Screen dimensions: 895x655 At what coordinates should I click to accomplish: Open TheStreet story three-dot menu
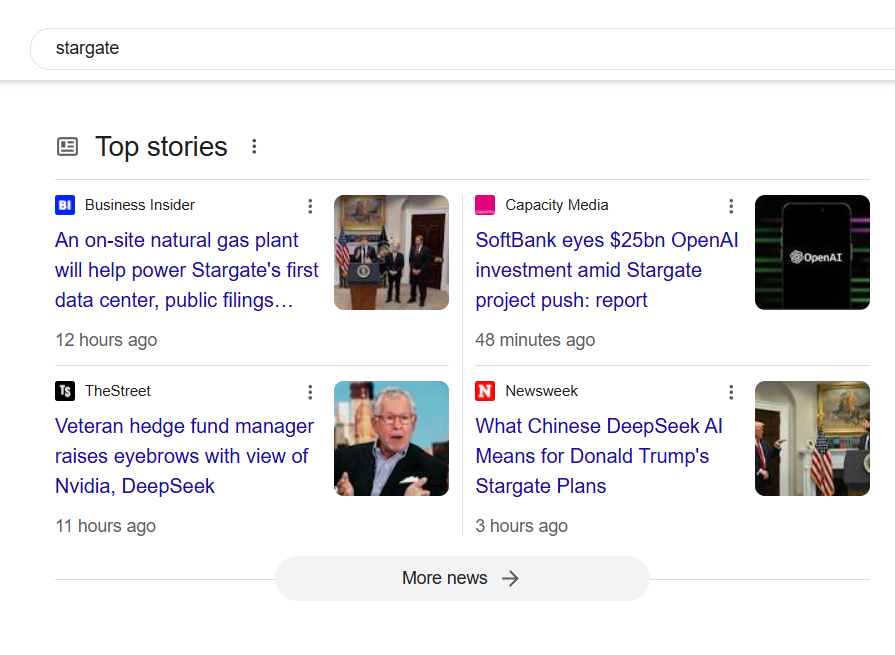point(310,392)
